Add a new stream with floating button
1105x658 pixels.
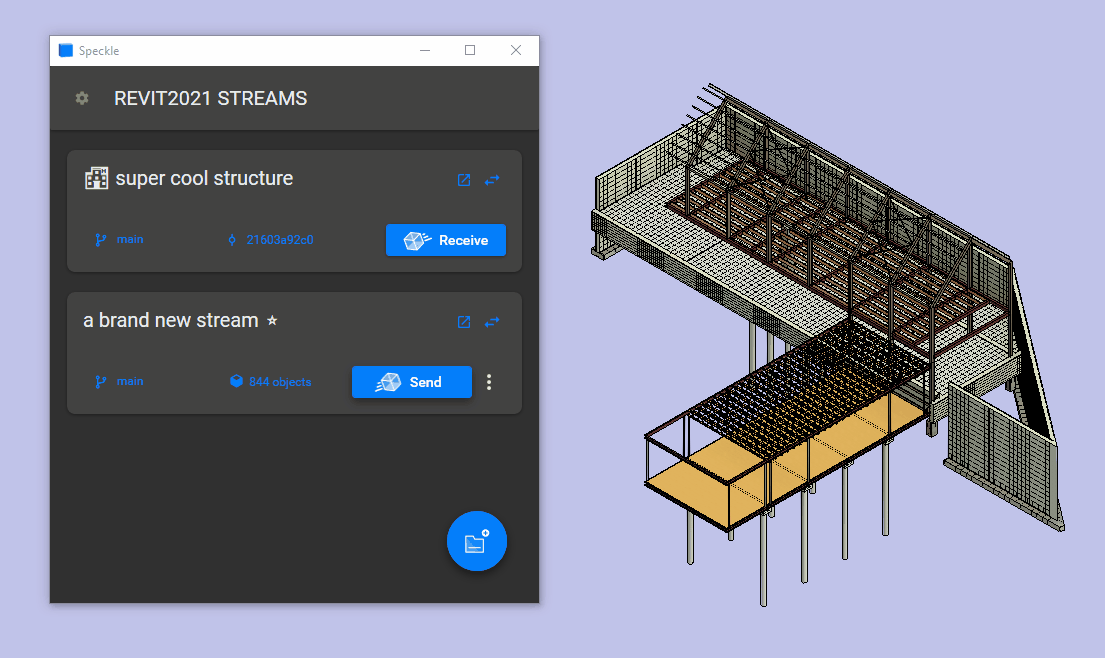click(x=476, y=541)
